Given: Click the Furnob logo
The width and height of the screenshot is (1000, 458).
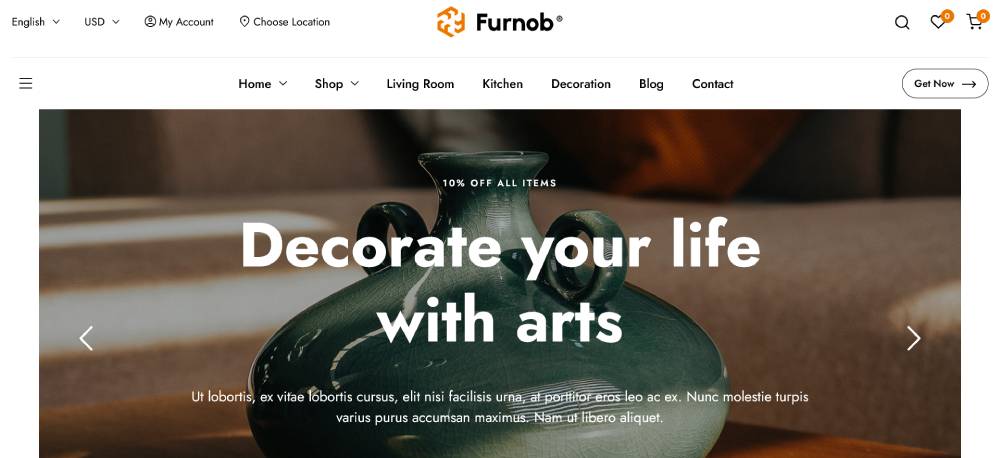Looking at the screenshot, I should 499,22.
